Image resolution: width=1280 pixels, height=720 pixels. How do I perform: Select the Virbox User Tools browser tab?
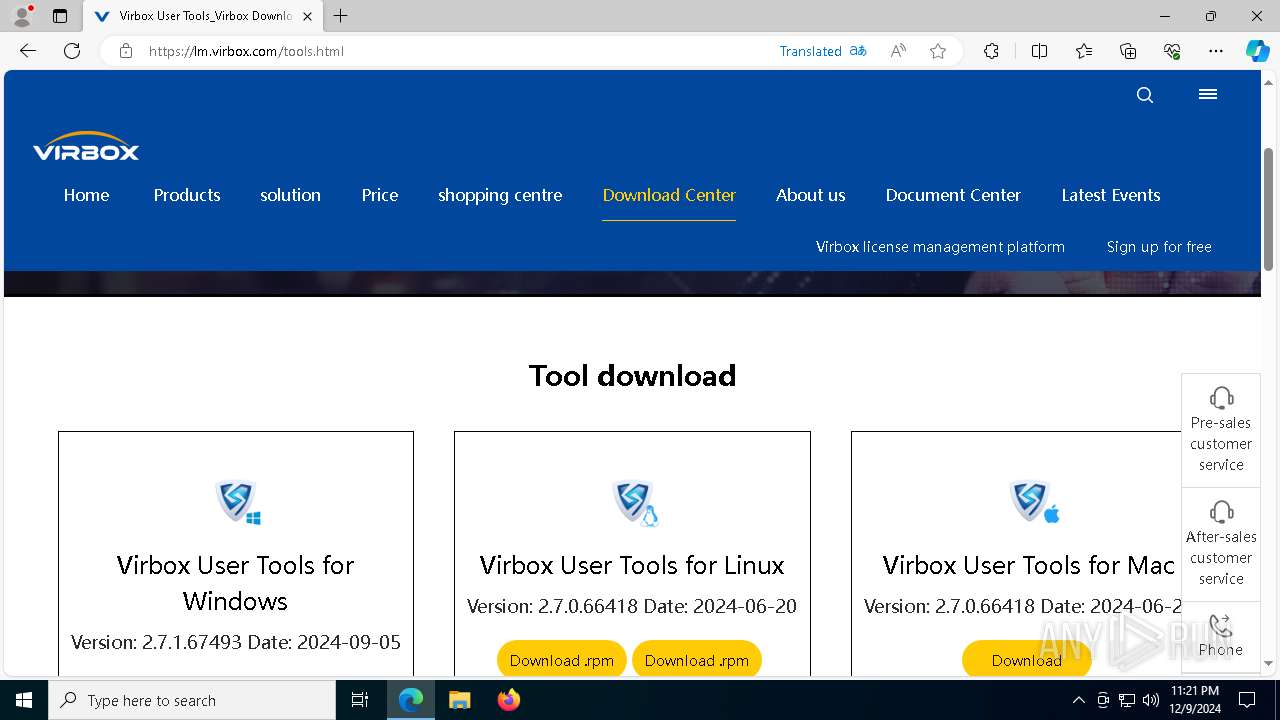click(203, 16)
